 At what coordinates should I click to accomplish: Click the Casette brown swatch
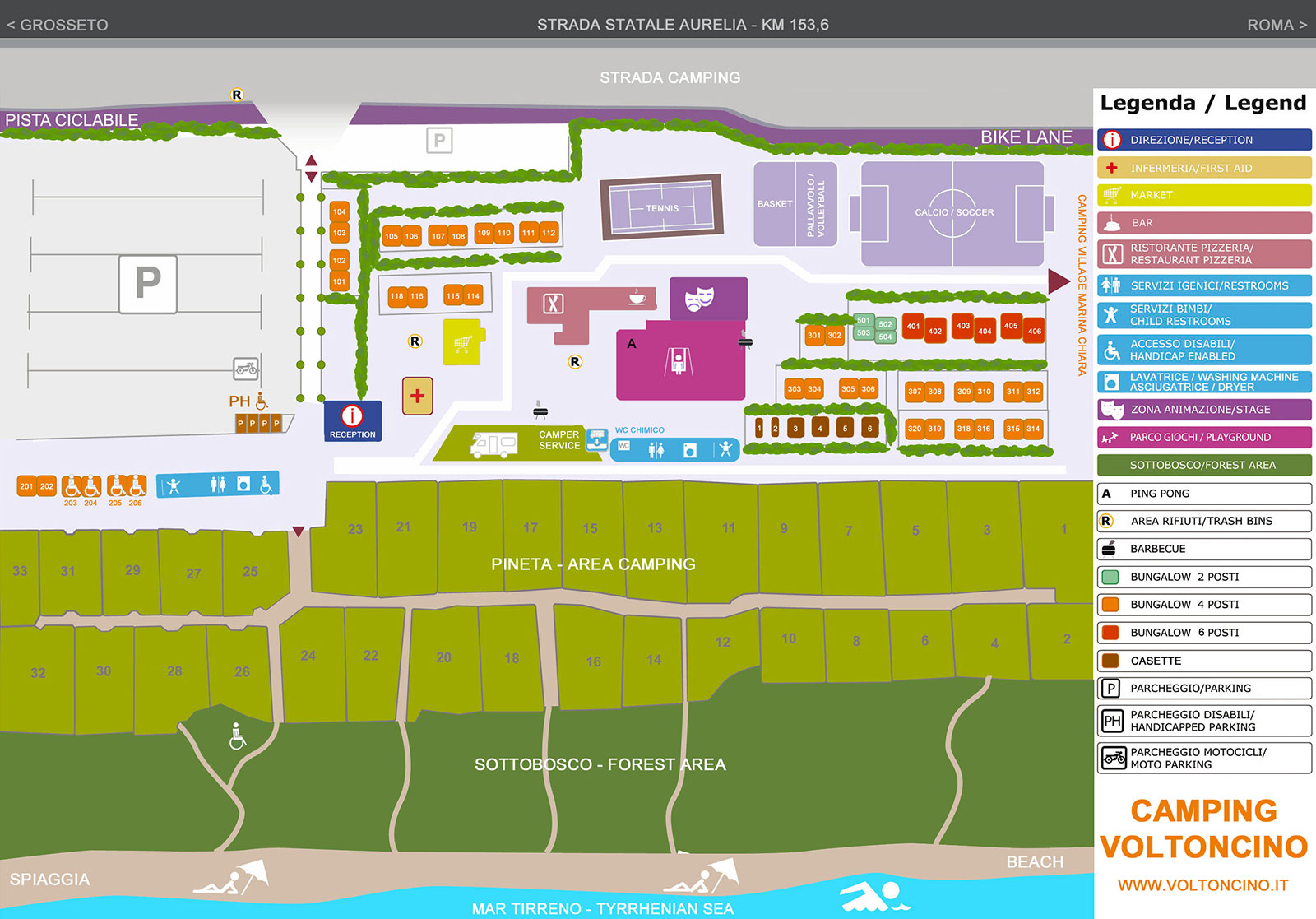click(1110, 661)
